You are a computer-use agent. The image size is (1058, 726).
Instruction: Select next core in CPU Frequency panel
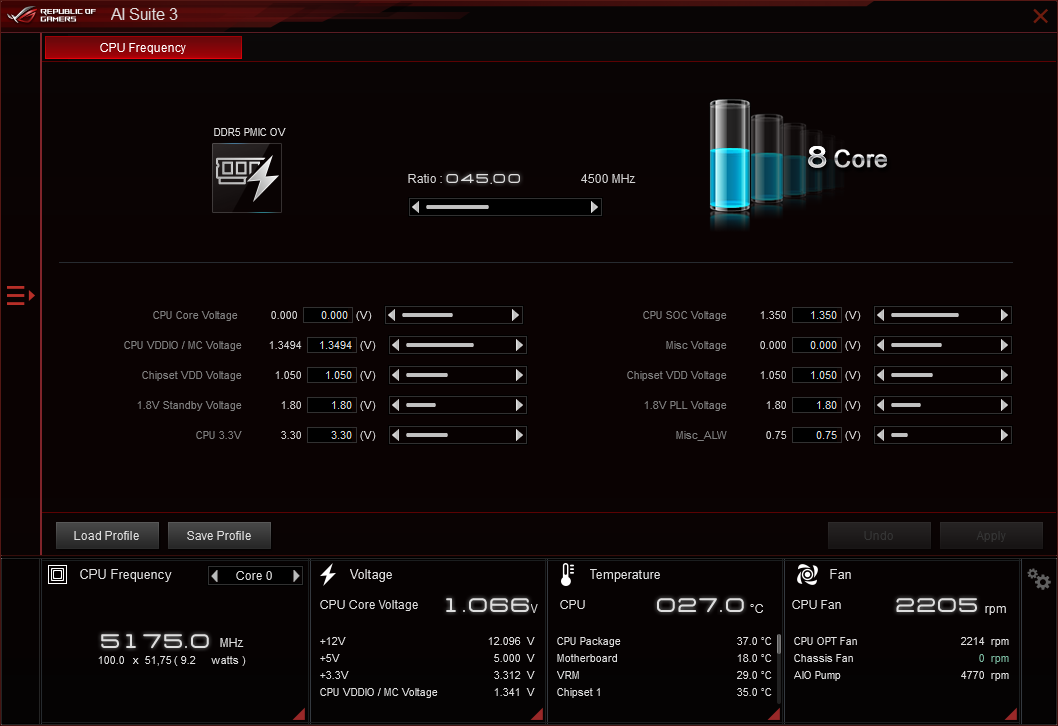tap(296, 576)
